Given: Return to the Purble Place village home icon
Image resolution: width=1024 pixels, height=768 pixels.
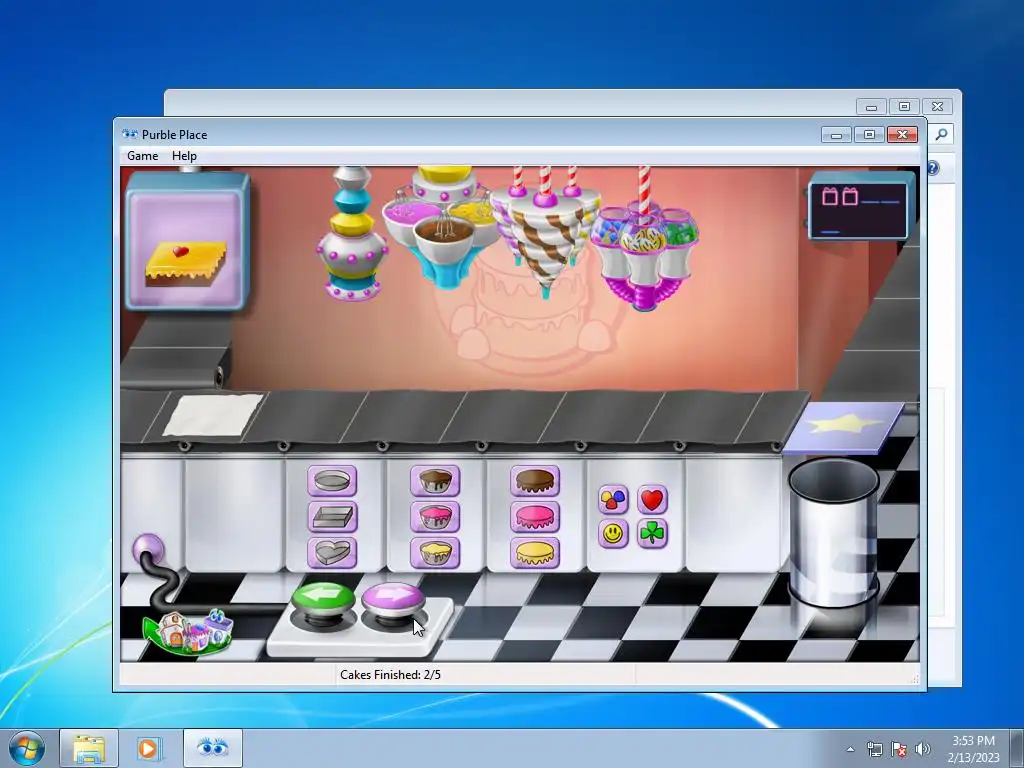Looking at the screenshot, I should click(188, 632).
